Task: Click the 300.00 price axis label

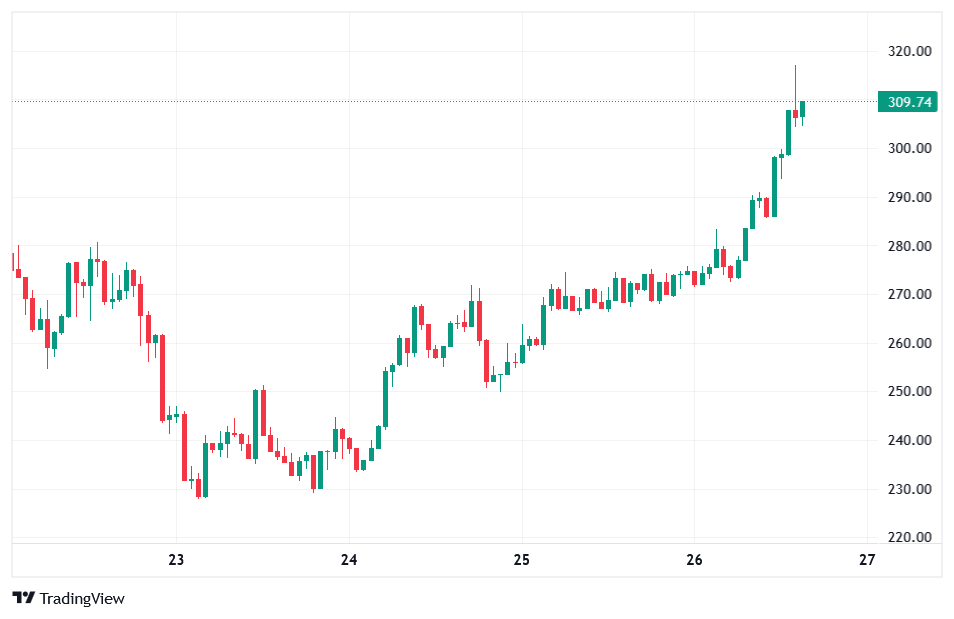Action: click(x=909, y=149)
